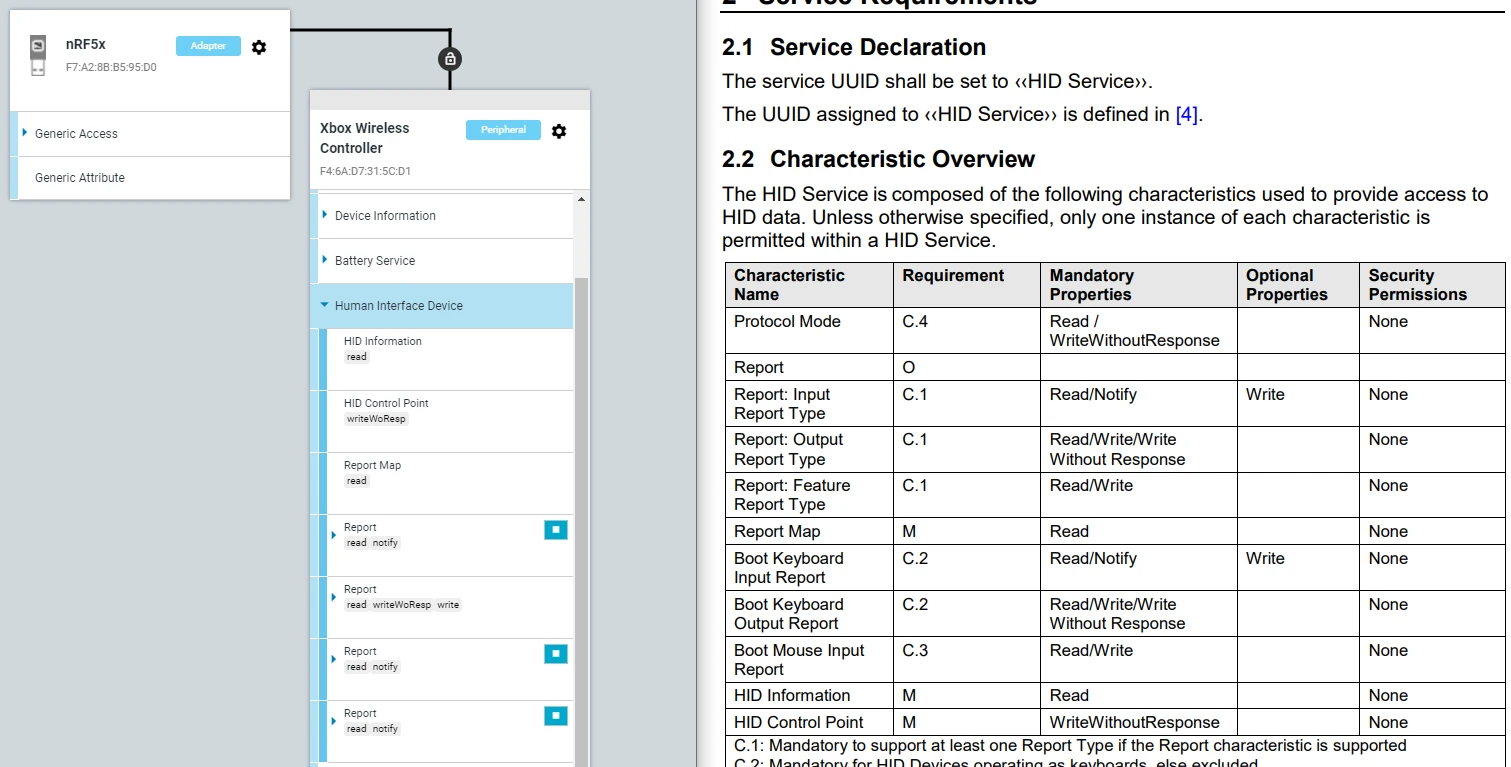Image resolution: width=1511 pixels, height=767 pixels.
Task: Expand the Generic Access service
Action: [x=25, y=133]
